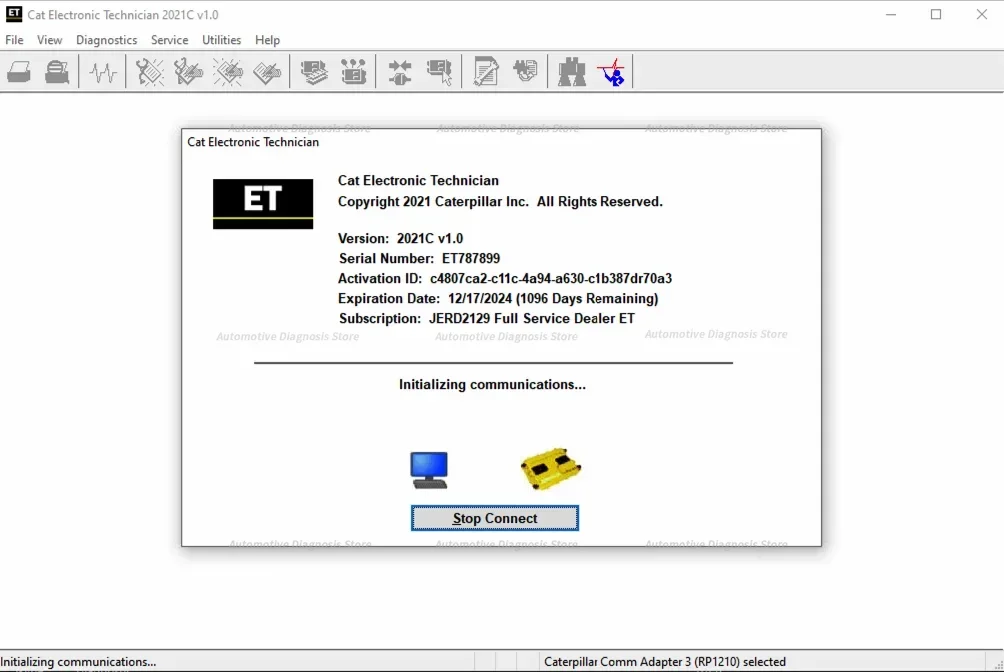Open the Events toolbar icon

[x=228, y=71]
